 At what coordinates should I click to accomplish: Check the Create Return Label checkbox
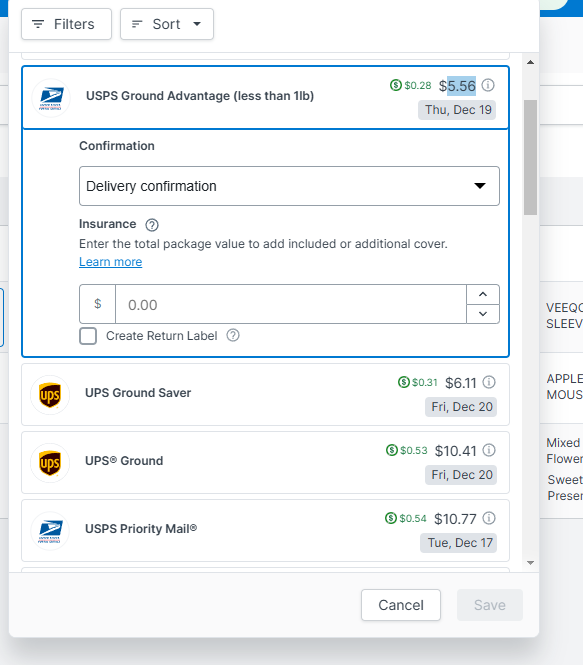coord(88,336)
